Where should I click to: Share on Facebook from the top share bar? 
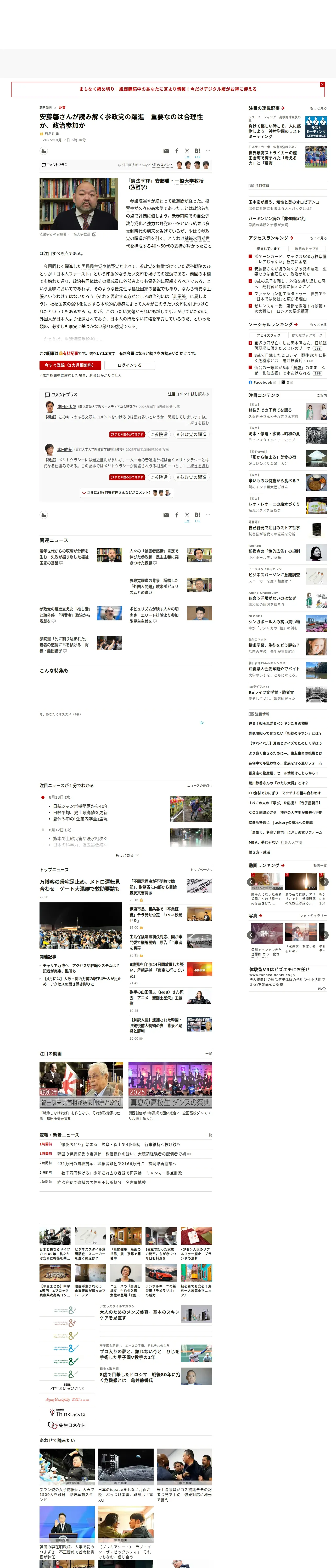[x=177, y=151]
